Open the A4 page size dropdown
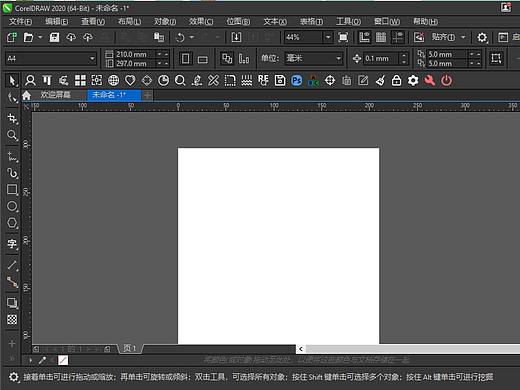Viewport: 520px width, 390px height. click(x=92, y=59)
